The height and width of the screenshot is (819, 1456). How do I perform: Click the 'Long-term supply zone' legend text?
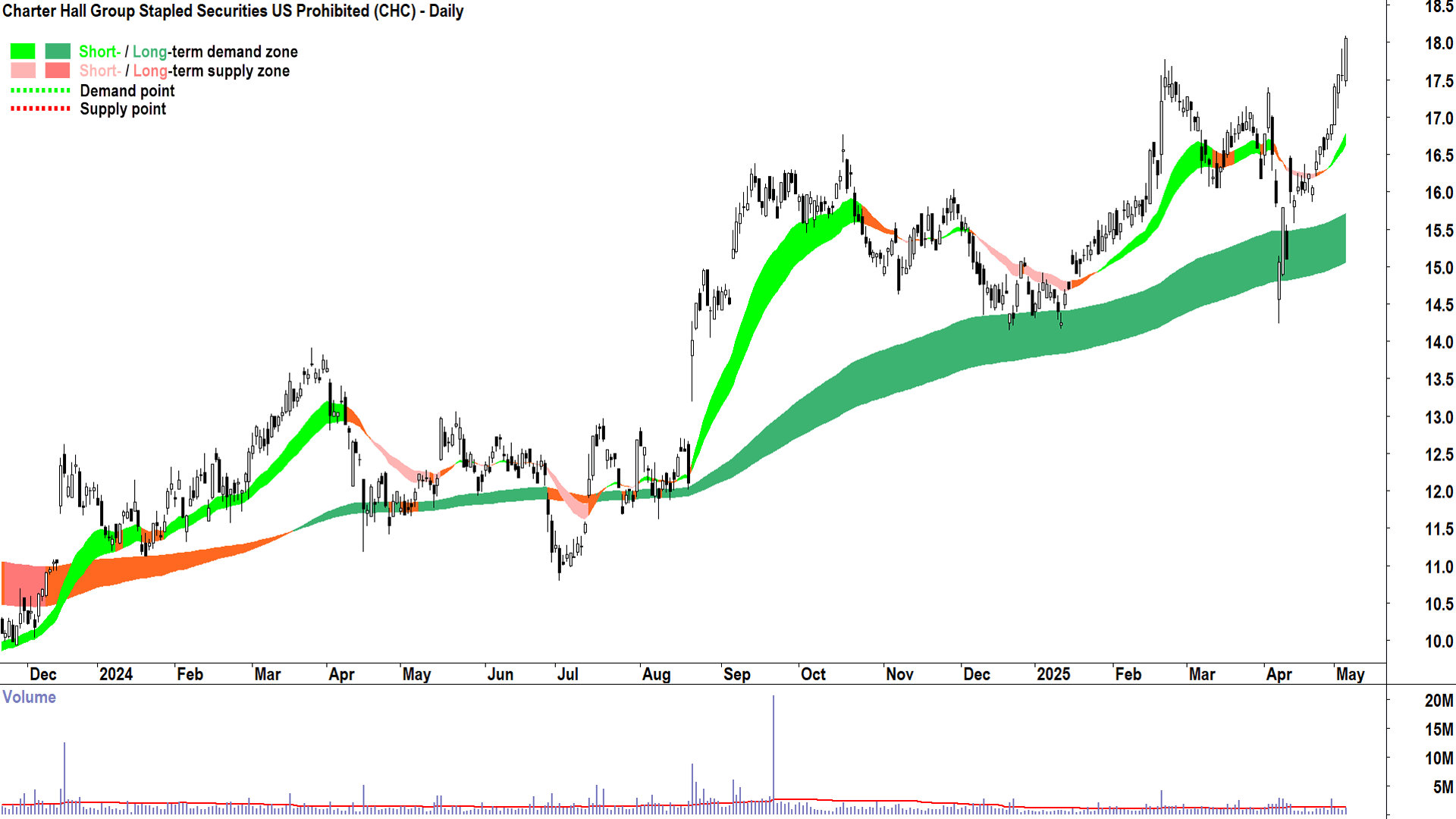pyautogui.click(x=212, y=71)
